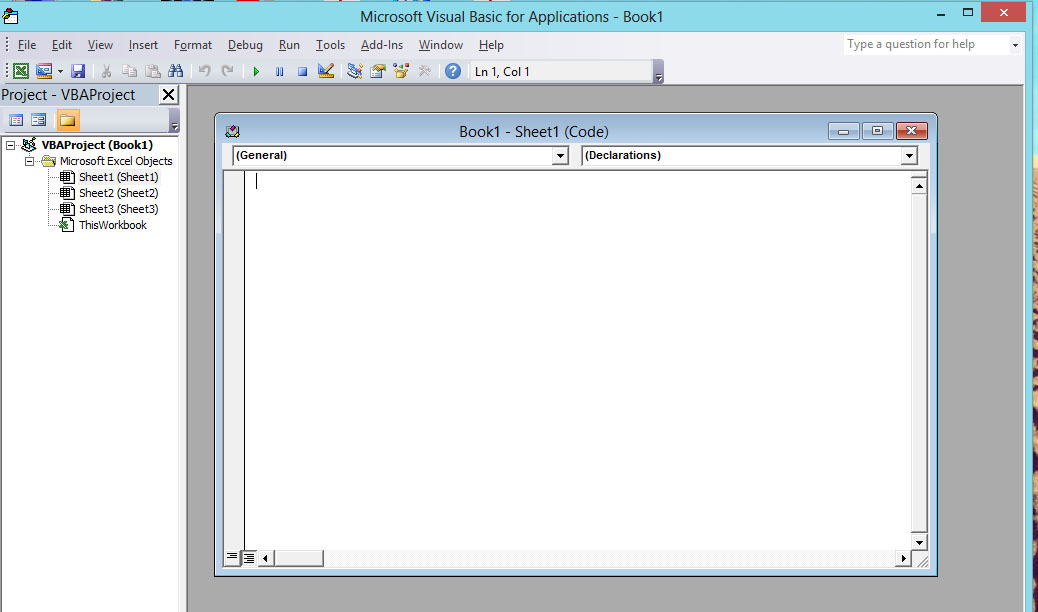1038x612 pixels.
Task: Click the Reset stop icon
Action: 303,72
